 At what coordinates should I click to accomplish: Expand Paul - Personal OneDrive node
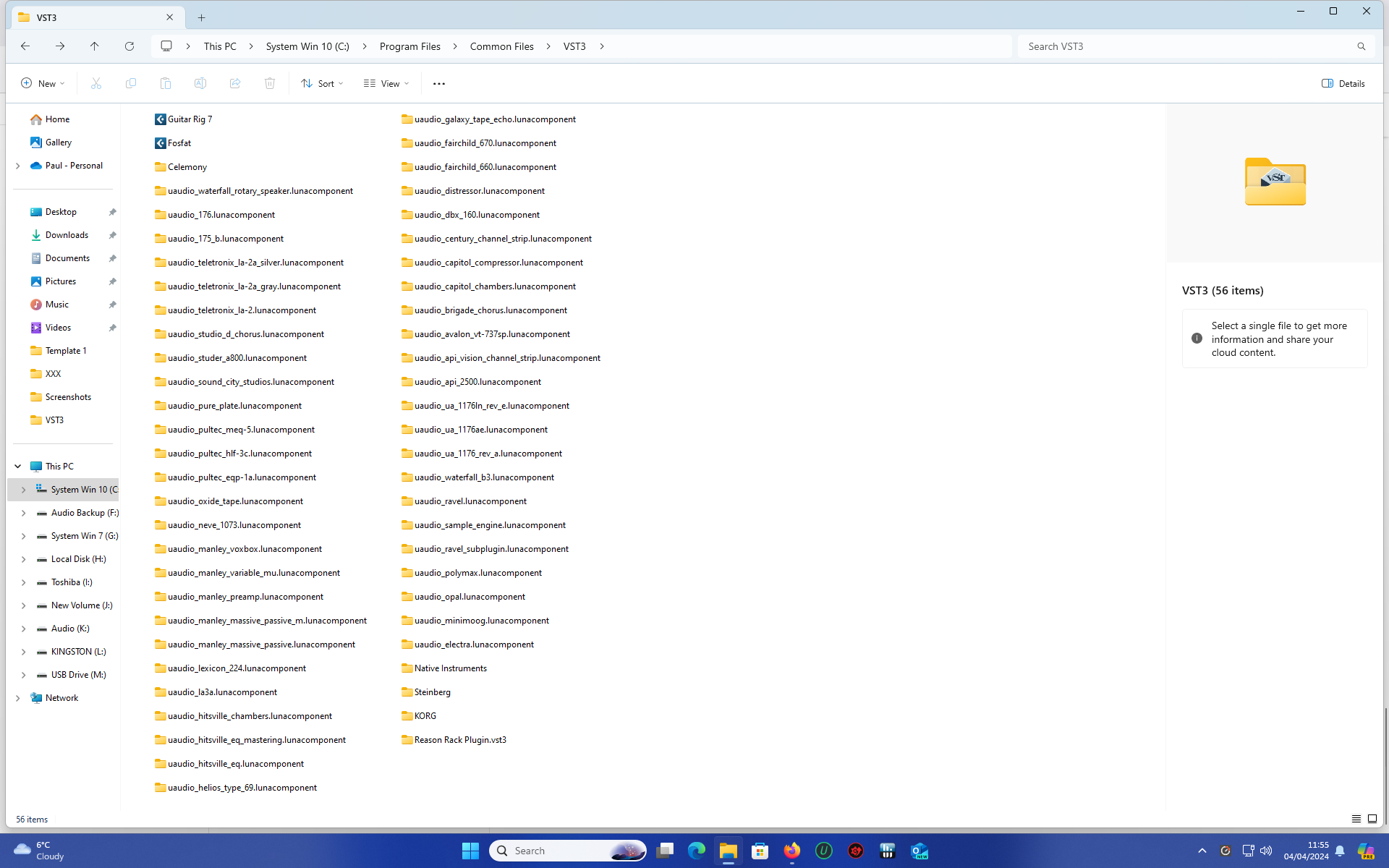tap(18, 166)
